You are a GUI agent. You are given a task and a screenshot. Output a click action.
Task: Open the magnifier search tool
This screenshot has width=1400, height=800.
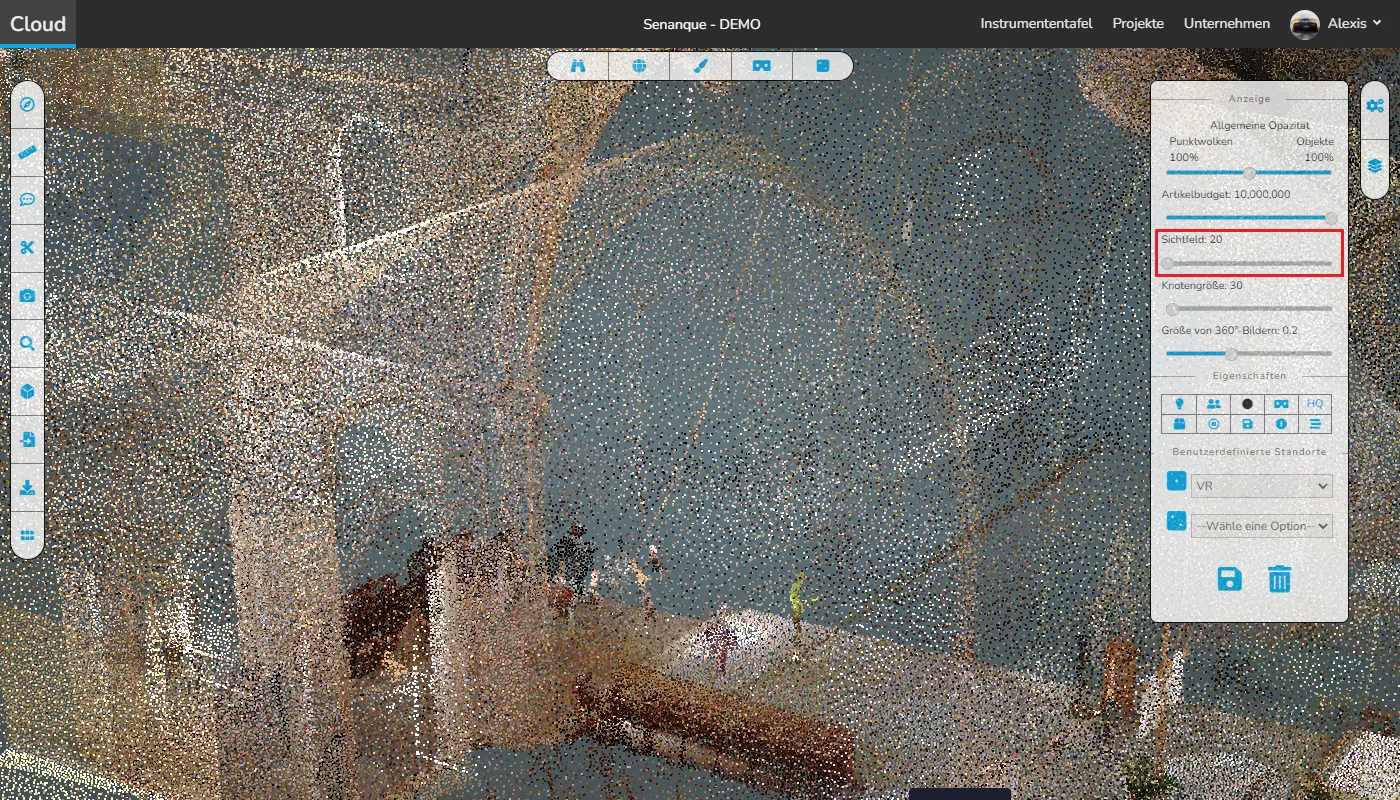click(x=27, y=343)
